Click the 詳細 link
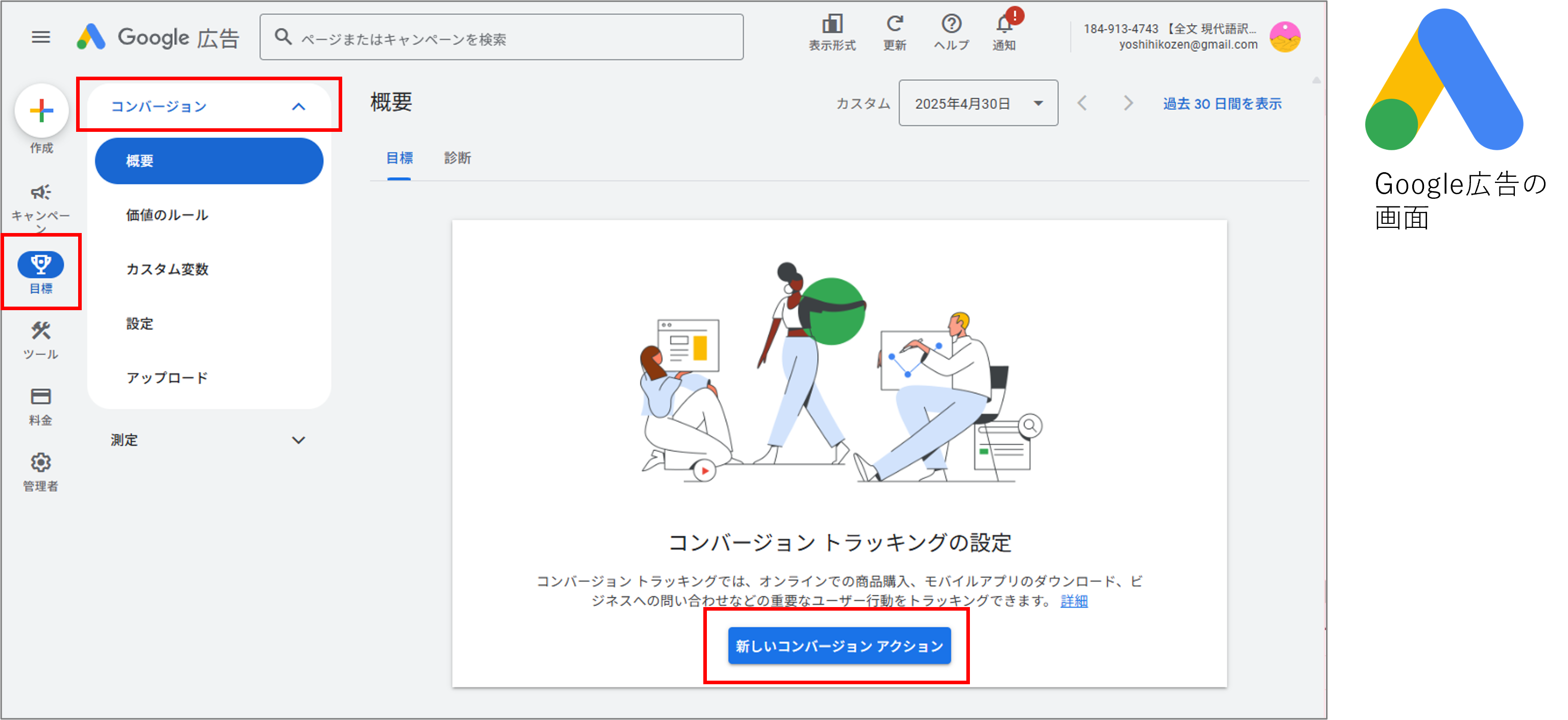The image size is (1568, 720). [1074, 601]
